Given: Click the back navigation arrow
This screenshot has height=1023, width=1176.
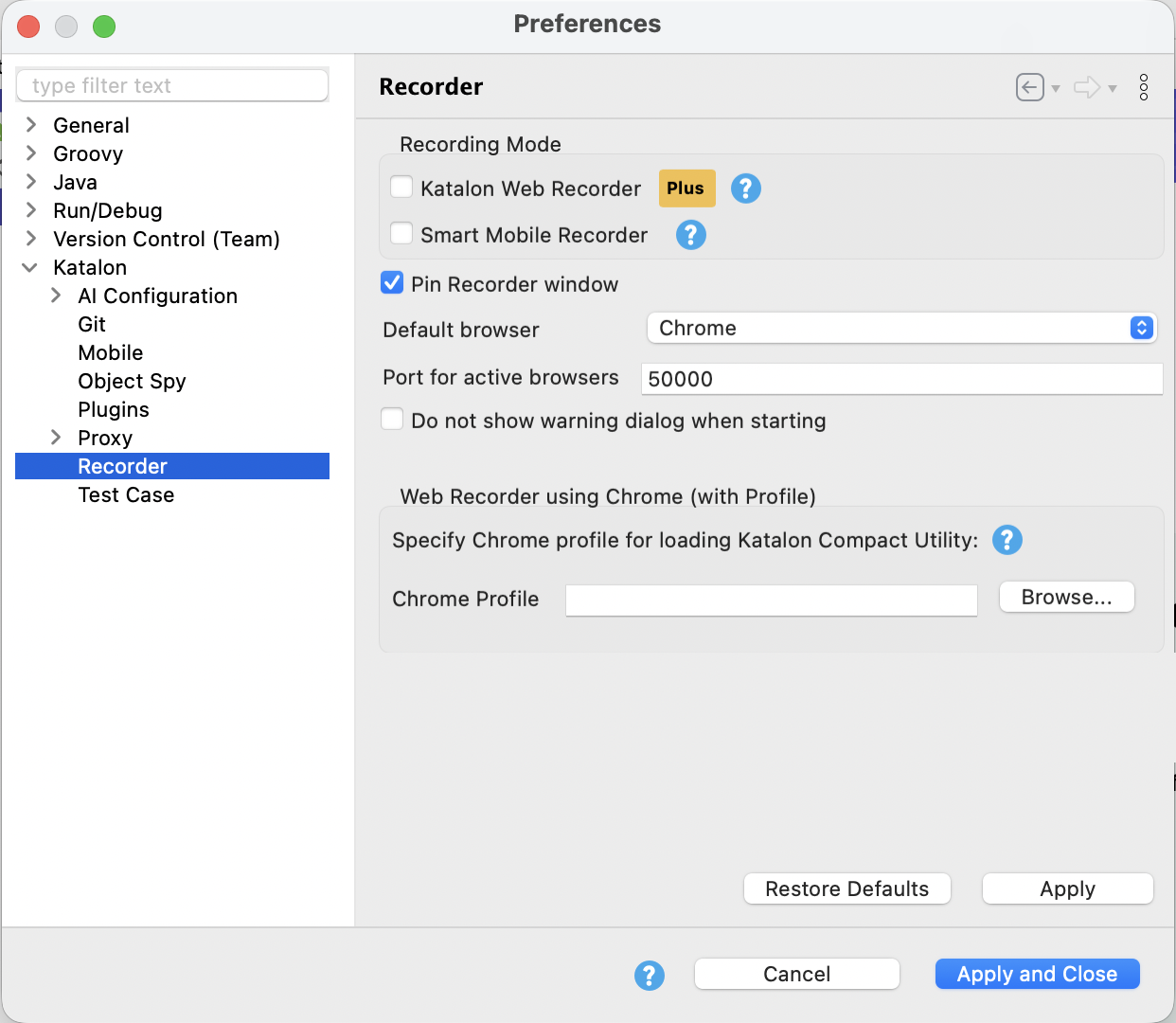Looking at the screenshot, I should [x=1029, y=86].
